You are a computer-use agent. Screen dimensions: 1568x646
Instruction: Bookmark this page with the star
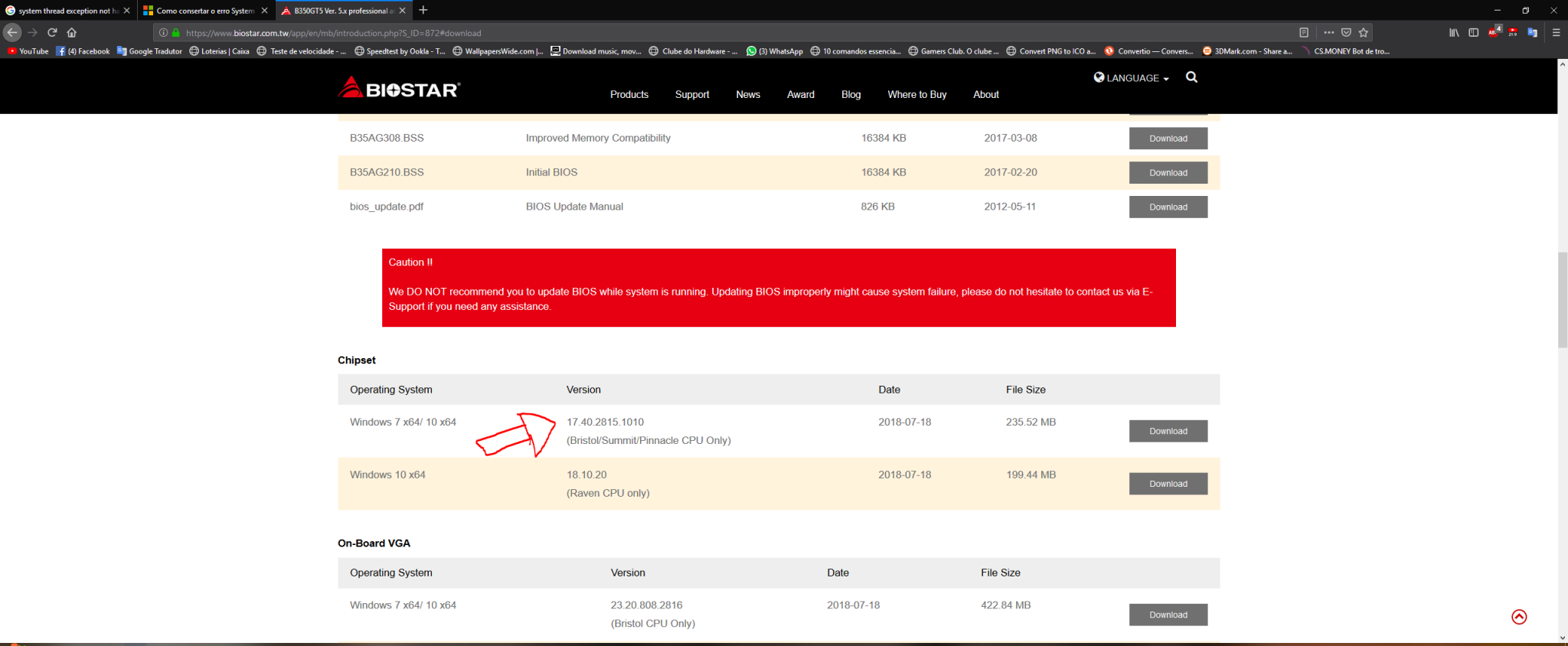point(1364,33)
